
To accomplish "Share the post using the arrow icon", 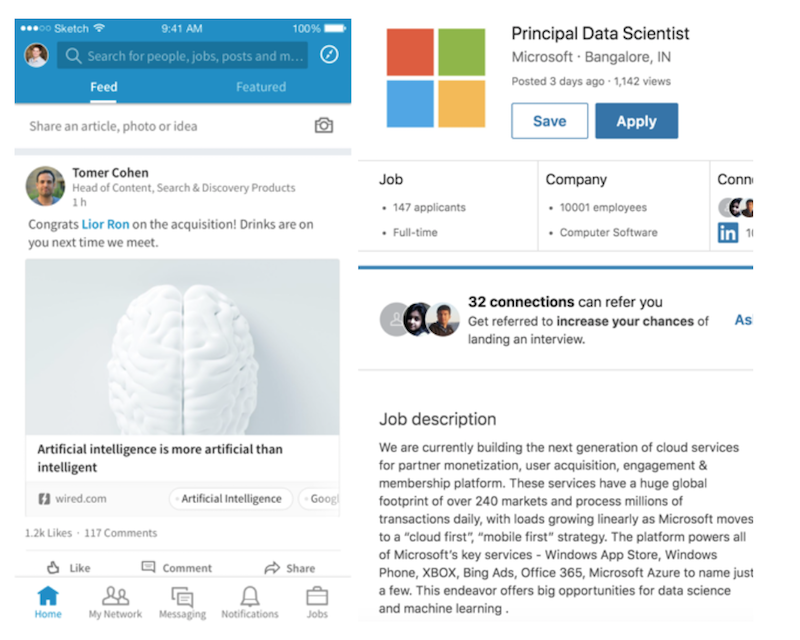I will pyautogui.click(x=290, y=568).
